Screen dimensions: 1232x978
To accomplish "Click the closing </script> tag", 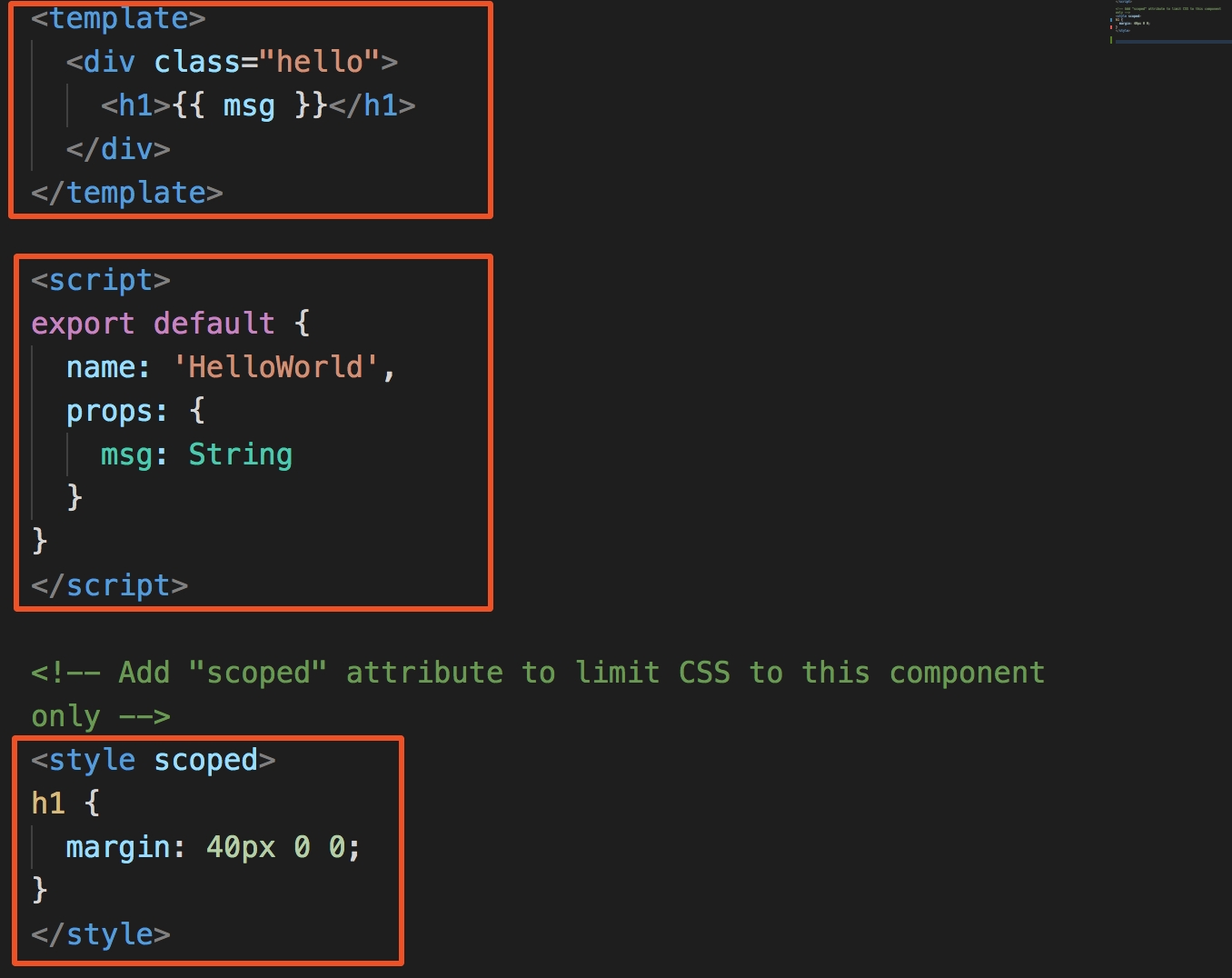I will [109, 585].
